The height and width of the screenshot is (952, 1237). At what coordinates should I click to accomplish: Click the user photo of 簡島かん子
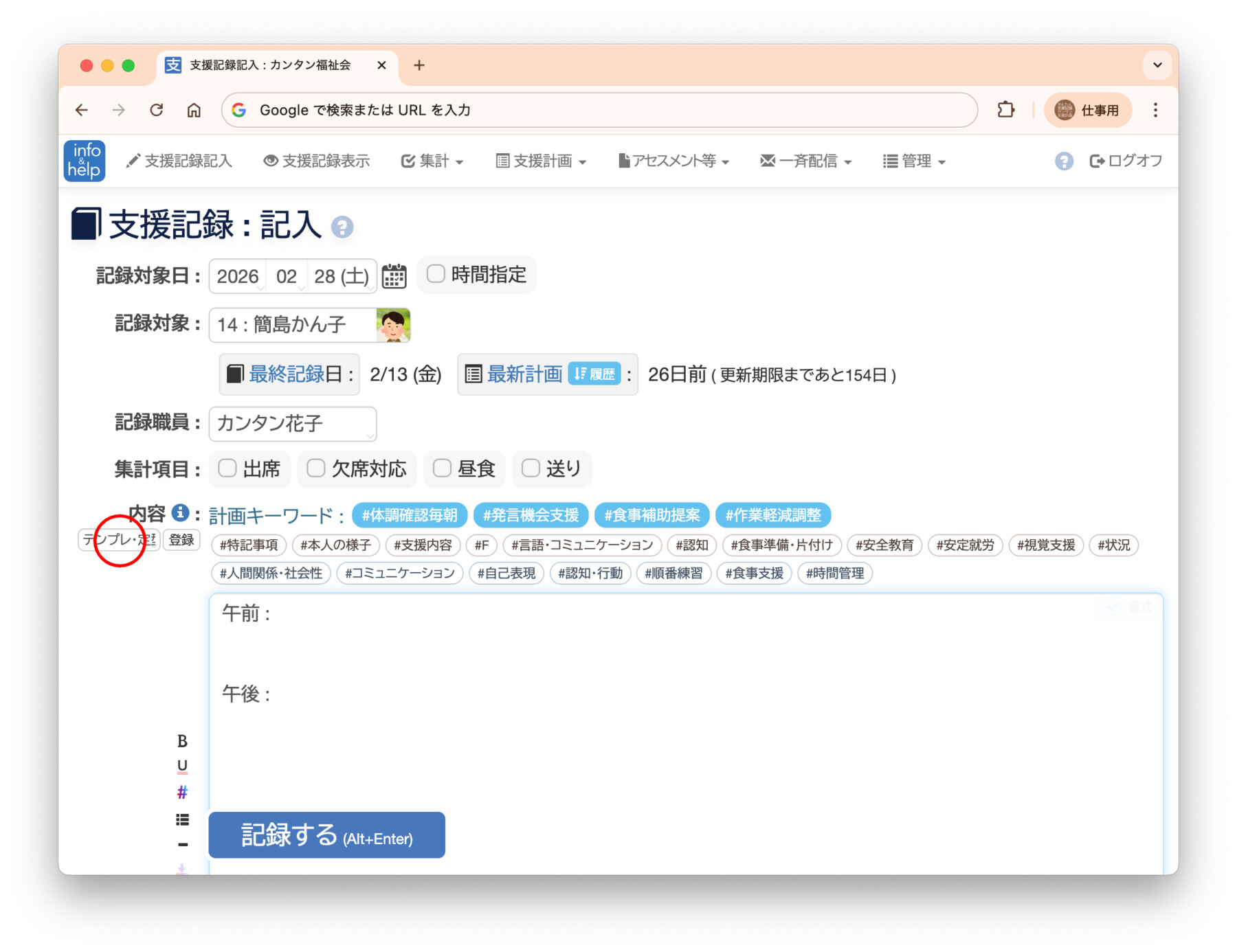click(393, 325)
